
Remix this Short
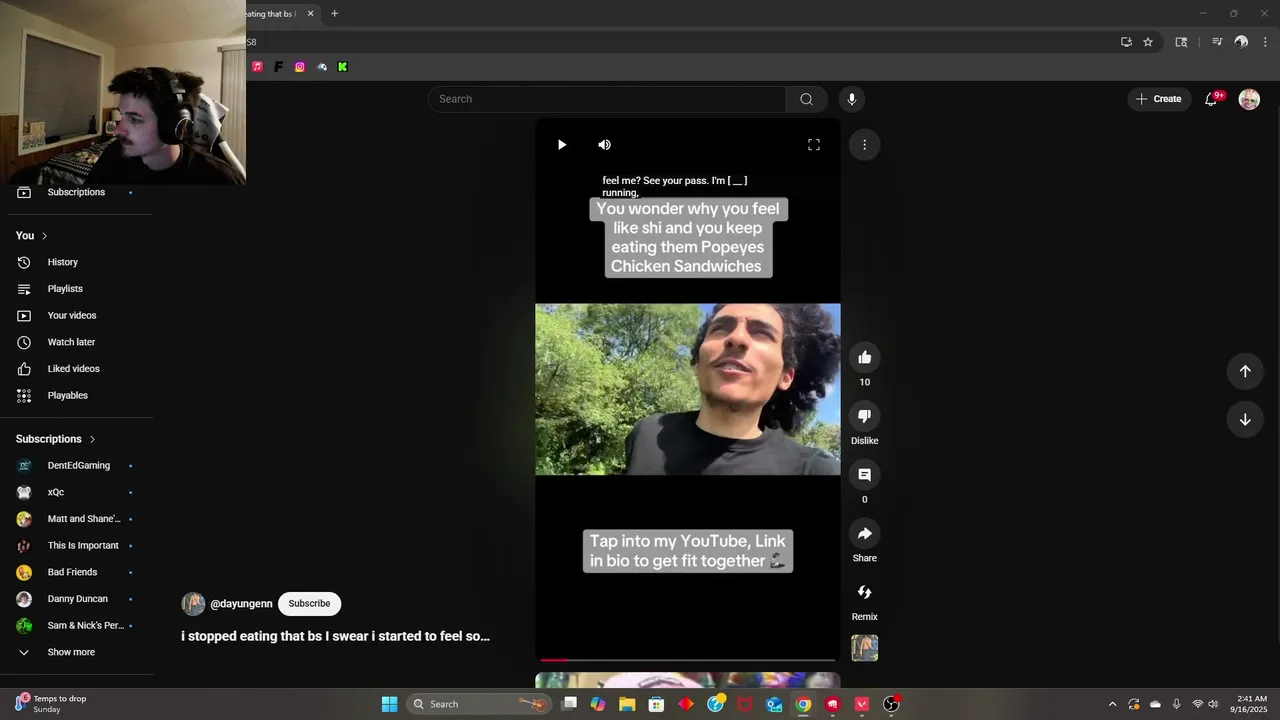tap(865, 592)
